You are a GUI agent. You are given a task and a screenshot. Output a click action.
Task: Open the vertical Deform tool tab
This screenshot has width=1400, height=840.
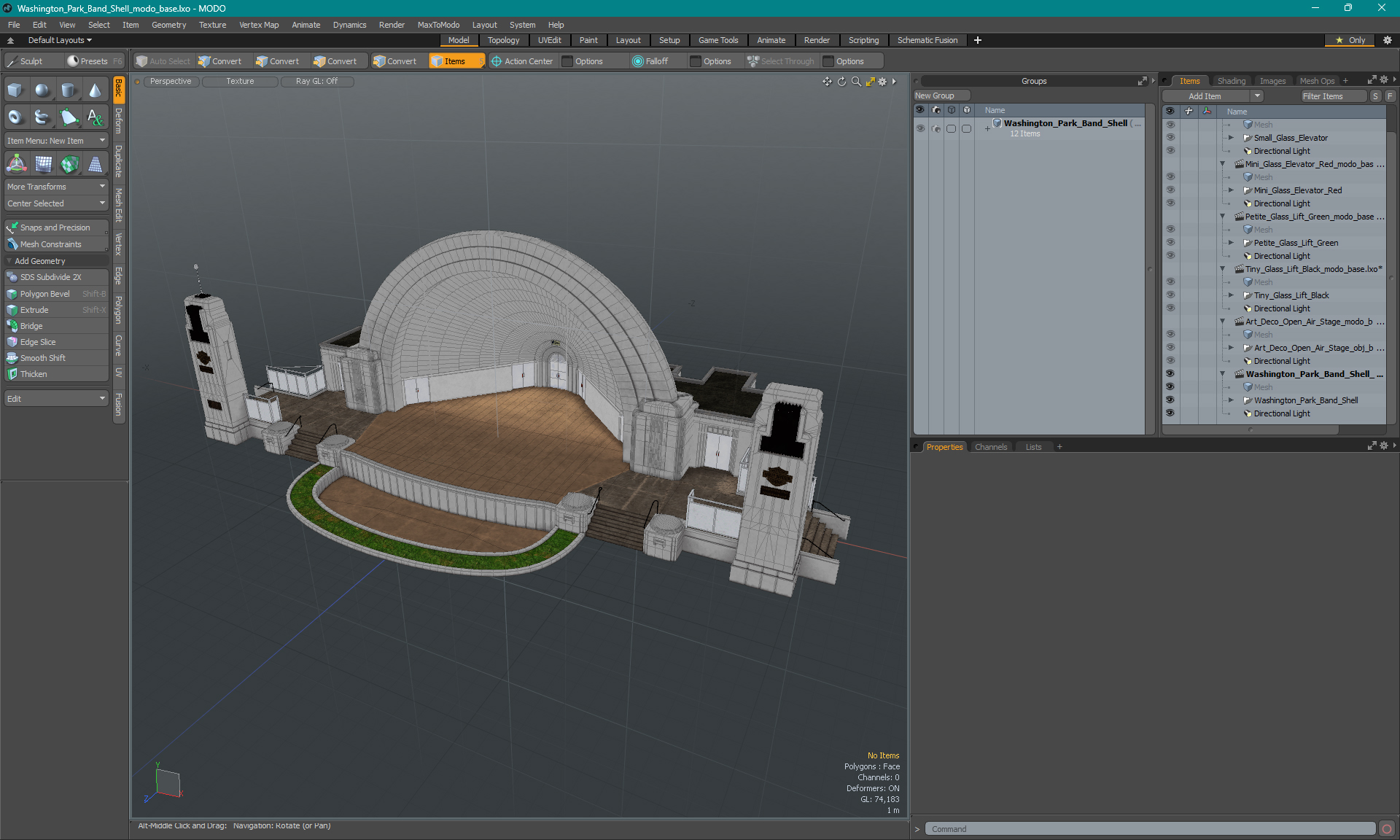(119, 122)
